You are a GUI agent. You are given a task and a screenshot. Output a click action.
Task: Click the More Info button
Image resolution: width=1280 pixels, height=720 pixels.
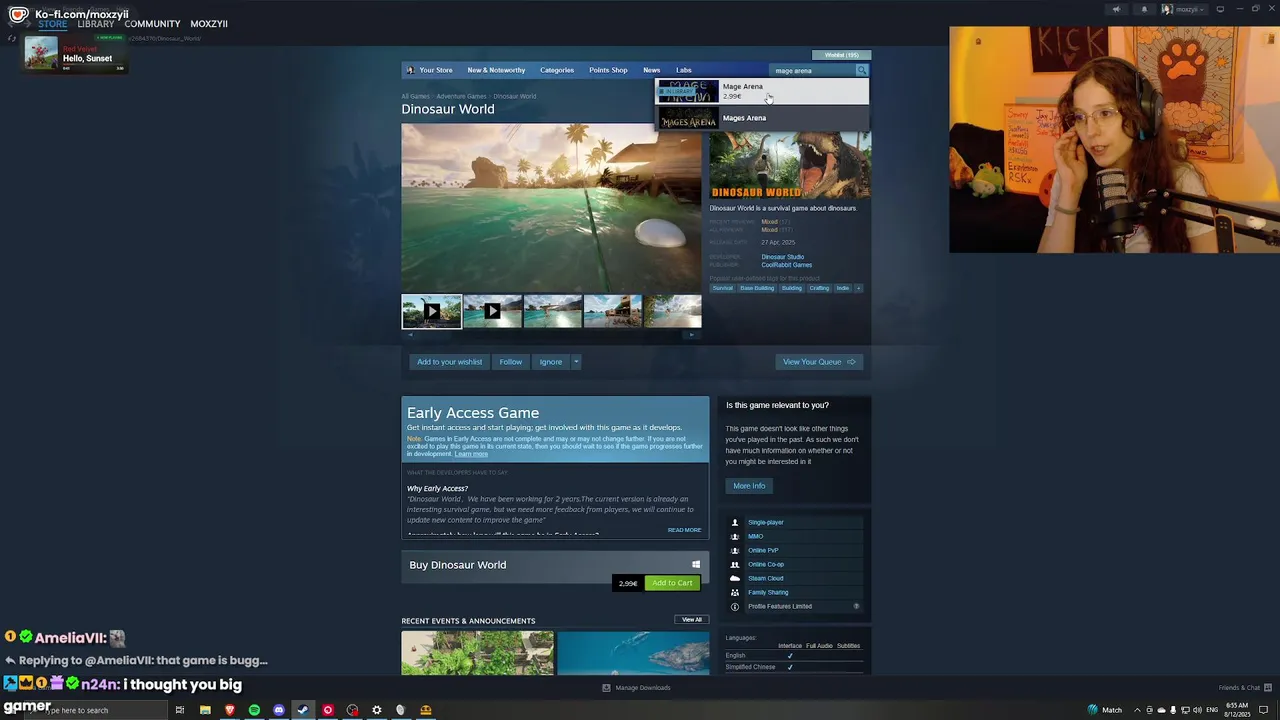click(x=749, y=486)
